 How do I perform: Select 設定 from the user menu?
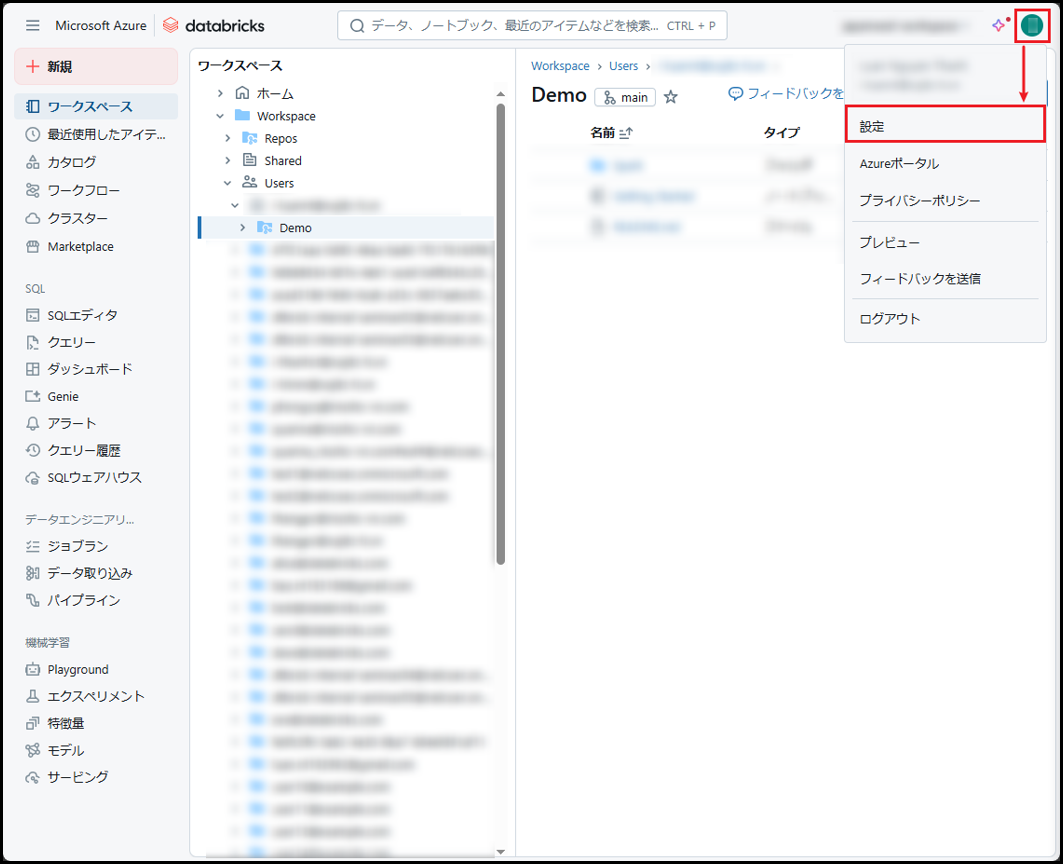[945, 126]
